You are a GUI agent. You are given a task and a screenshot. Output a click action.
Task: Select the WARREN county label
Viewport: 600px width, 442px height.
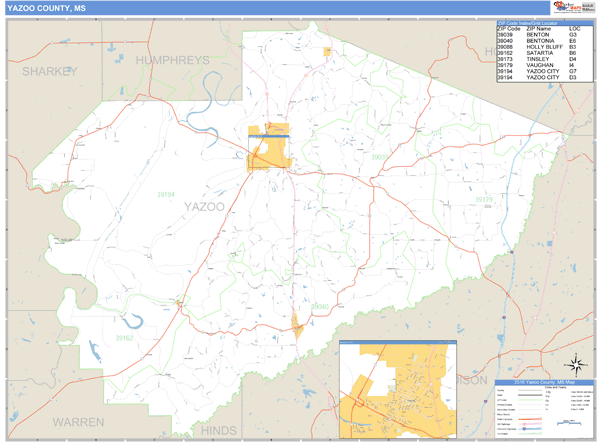79,421
